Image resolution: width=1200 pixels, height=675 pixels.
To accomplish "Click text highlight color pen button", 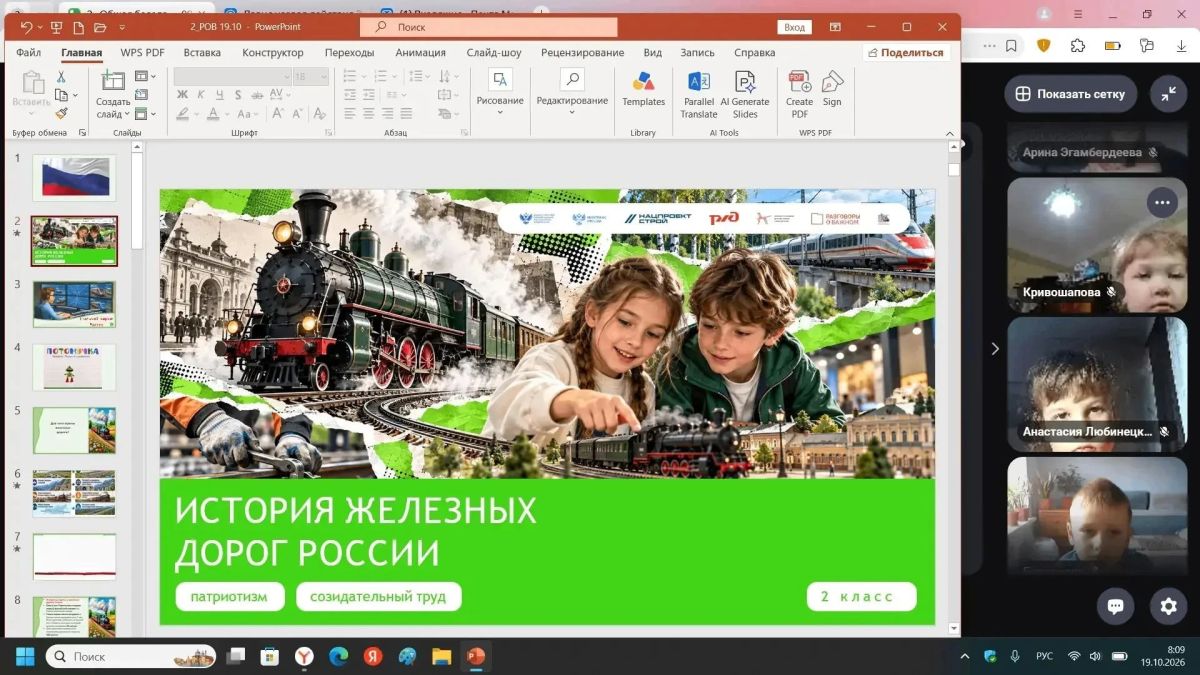I will pyautogui.click(x=183, y=114).
